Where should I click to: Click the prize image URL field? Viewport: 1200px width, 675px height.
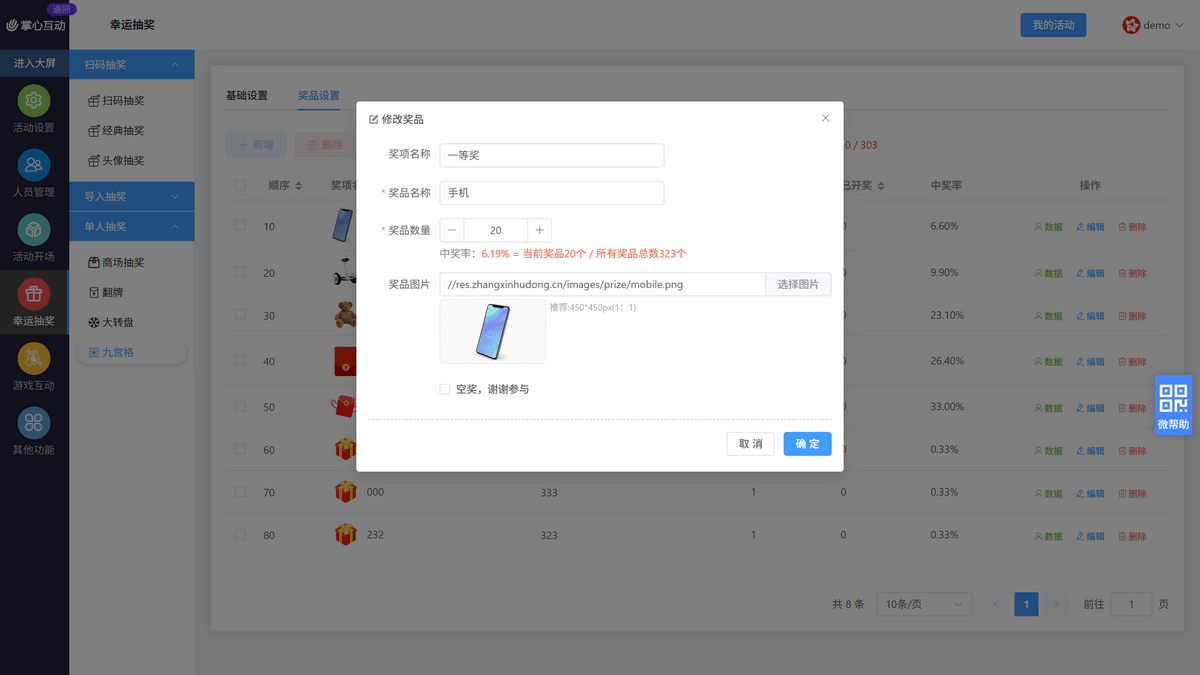tap(602, 285)
